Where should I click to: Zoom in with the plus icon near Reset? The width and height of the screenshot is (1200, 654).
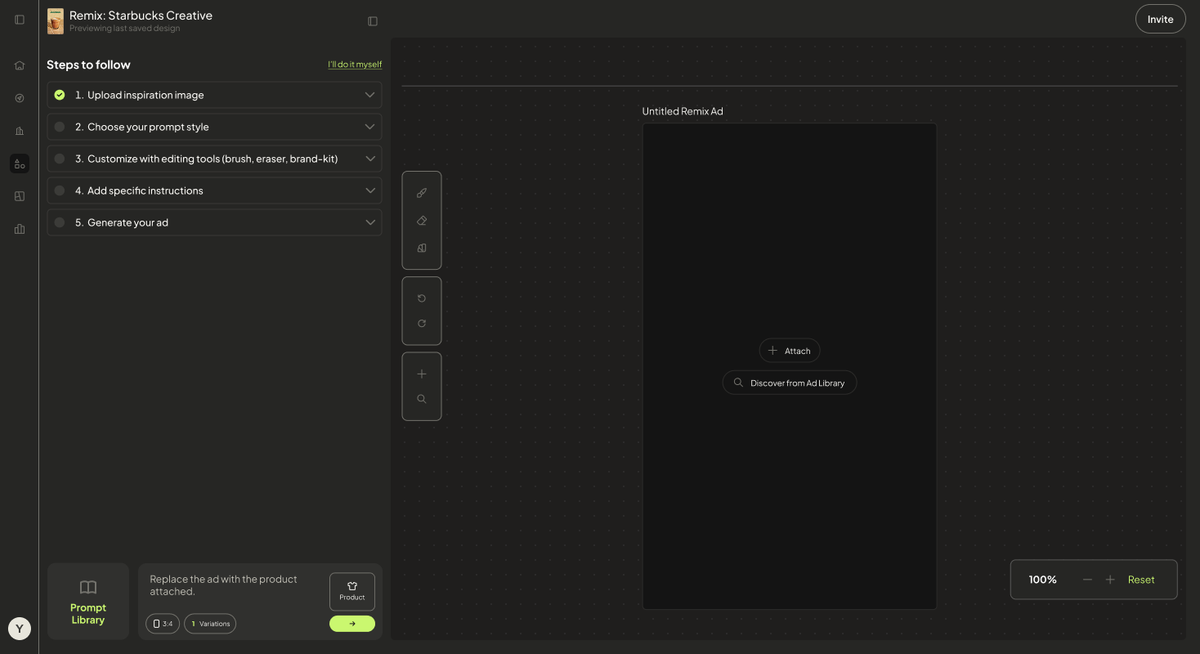1110,579
